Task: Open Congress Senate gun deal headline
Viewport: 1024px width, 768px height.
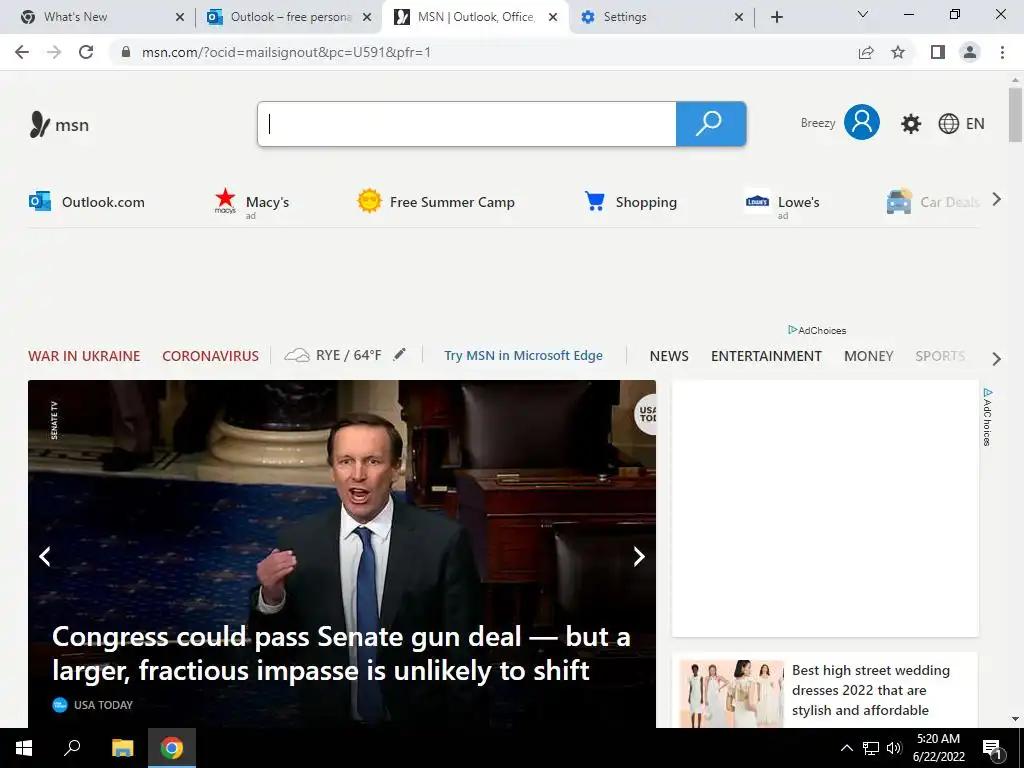Action: coord(341,653)
